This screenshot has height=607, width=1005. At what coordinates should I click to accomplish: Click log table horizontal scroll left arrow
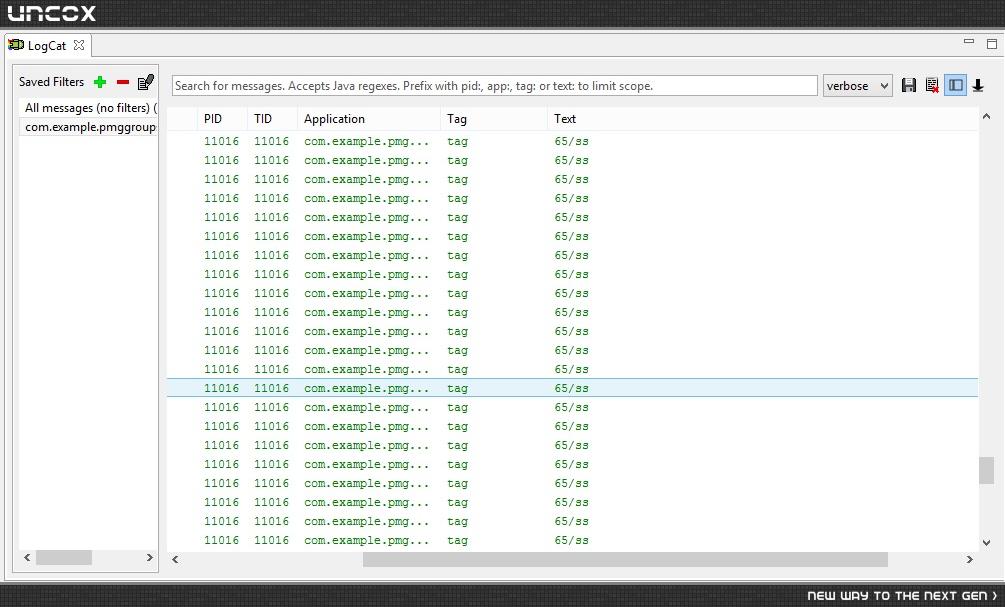(x=175, y=560)
